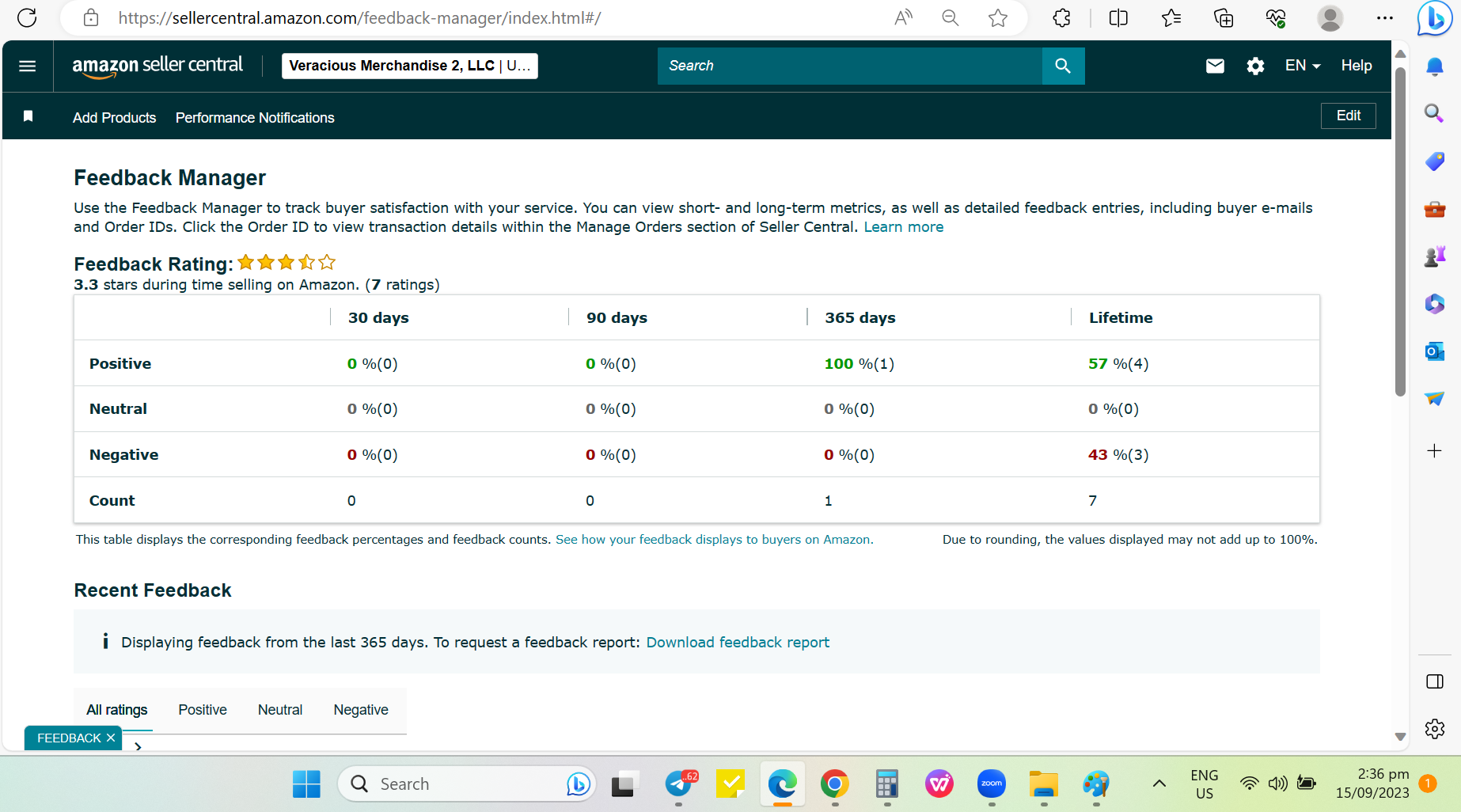Open sidebar notifications bell icon
This screenshot has width=1461, height=812.
[x=1435, y=66]
